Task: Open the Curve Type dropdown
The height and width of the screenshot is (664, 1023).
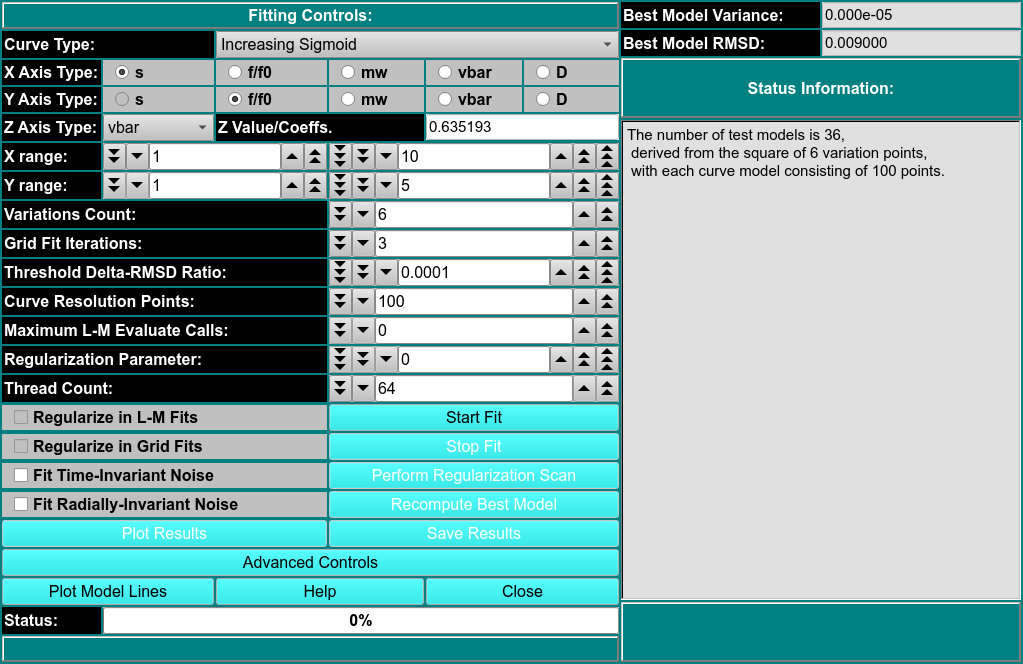Action: (416, 44)
